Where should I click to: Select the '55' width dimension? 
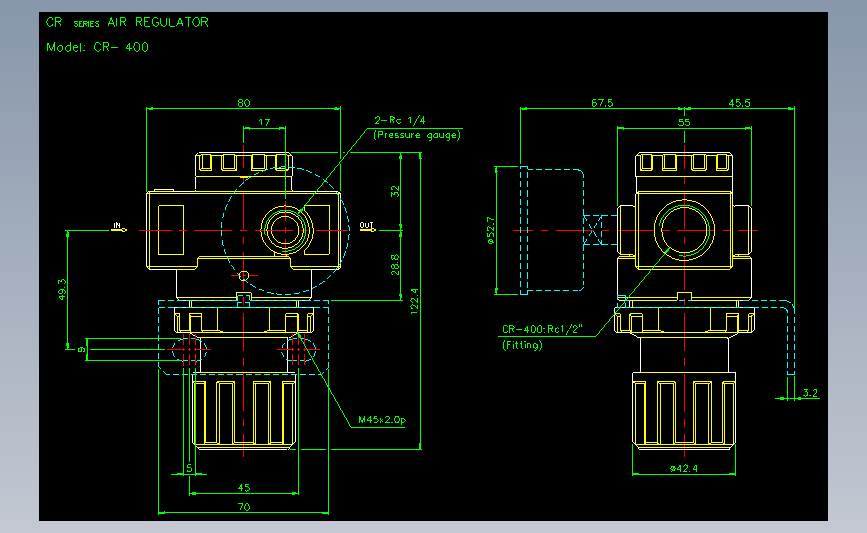pyautogui.click(x=684, y=122)
